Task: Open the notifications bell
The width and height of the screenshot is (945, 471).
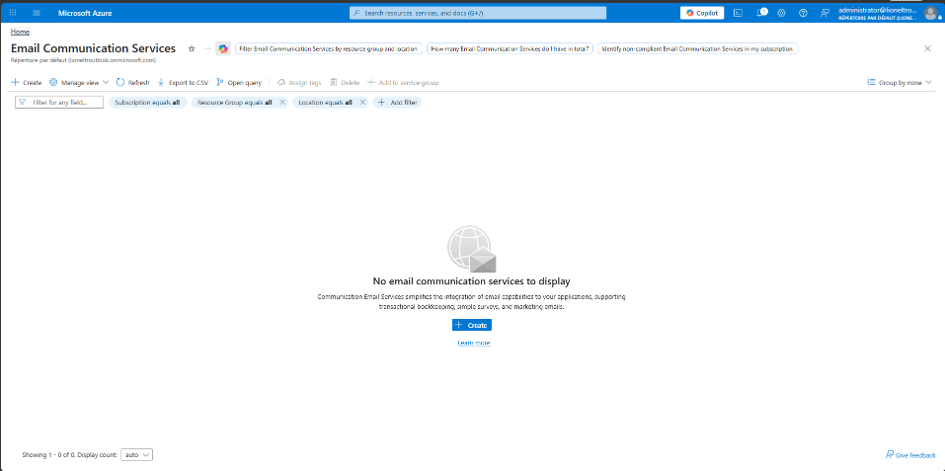Action: click(x=761, y=13)
